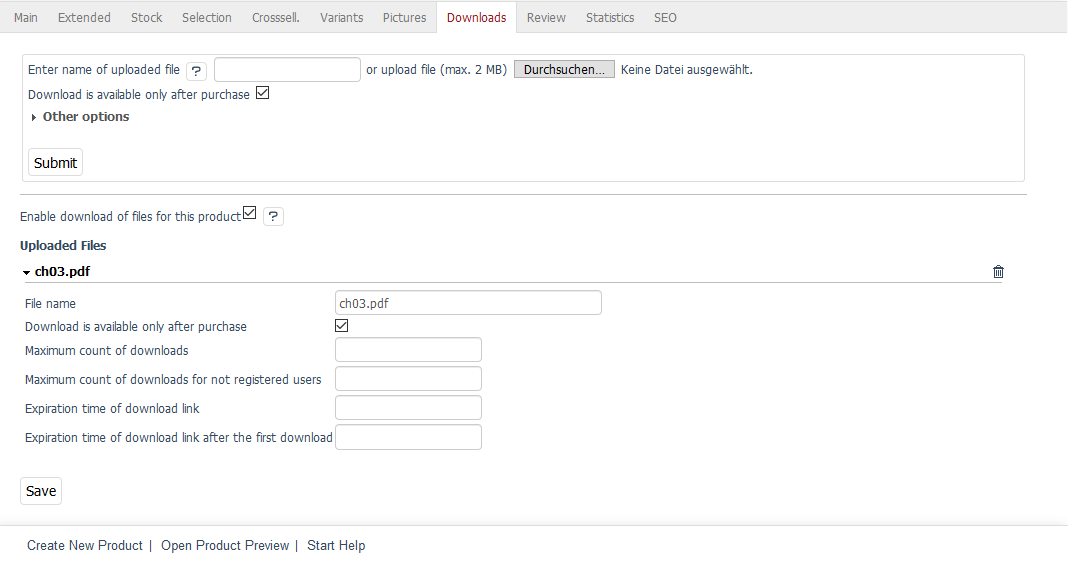Focus max downloads for not registered users field
This screenshot has height=564, width=1068.
tap(408, 379)
